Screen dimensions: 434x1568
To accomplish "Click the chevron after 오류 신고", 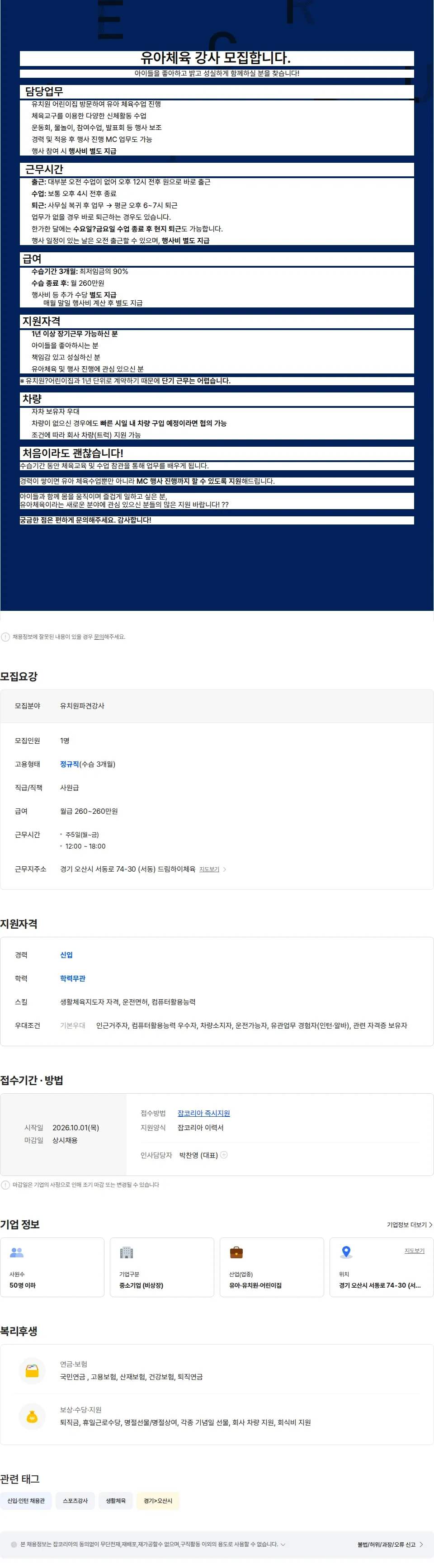I will 421,1544.
